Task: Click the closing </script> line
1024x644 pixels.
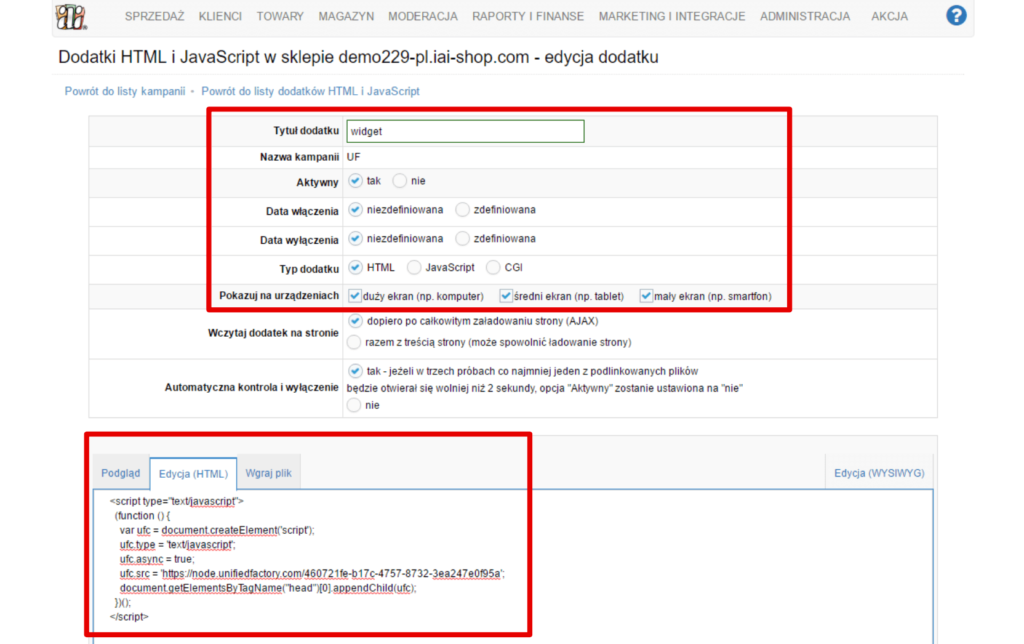Action: point(129,617)
